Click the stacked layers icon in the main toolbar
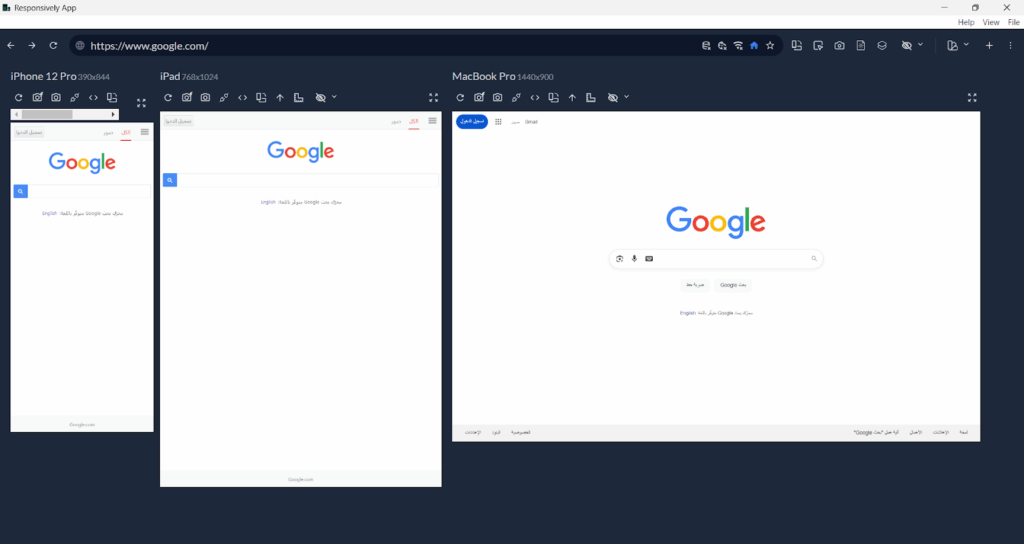This screenshot has width=1024, height=544. (882, 46)
